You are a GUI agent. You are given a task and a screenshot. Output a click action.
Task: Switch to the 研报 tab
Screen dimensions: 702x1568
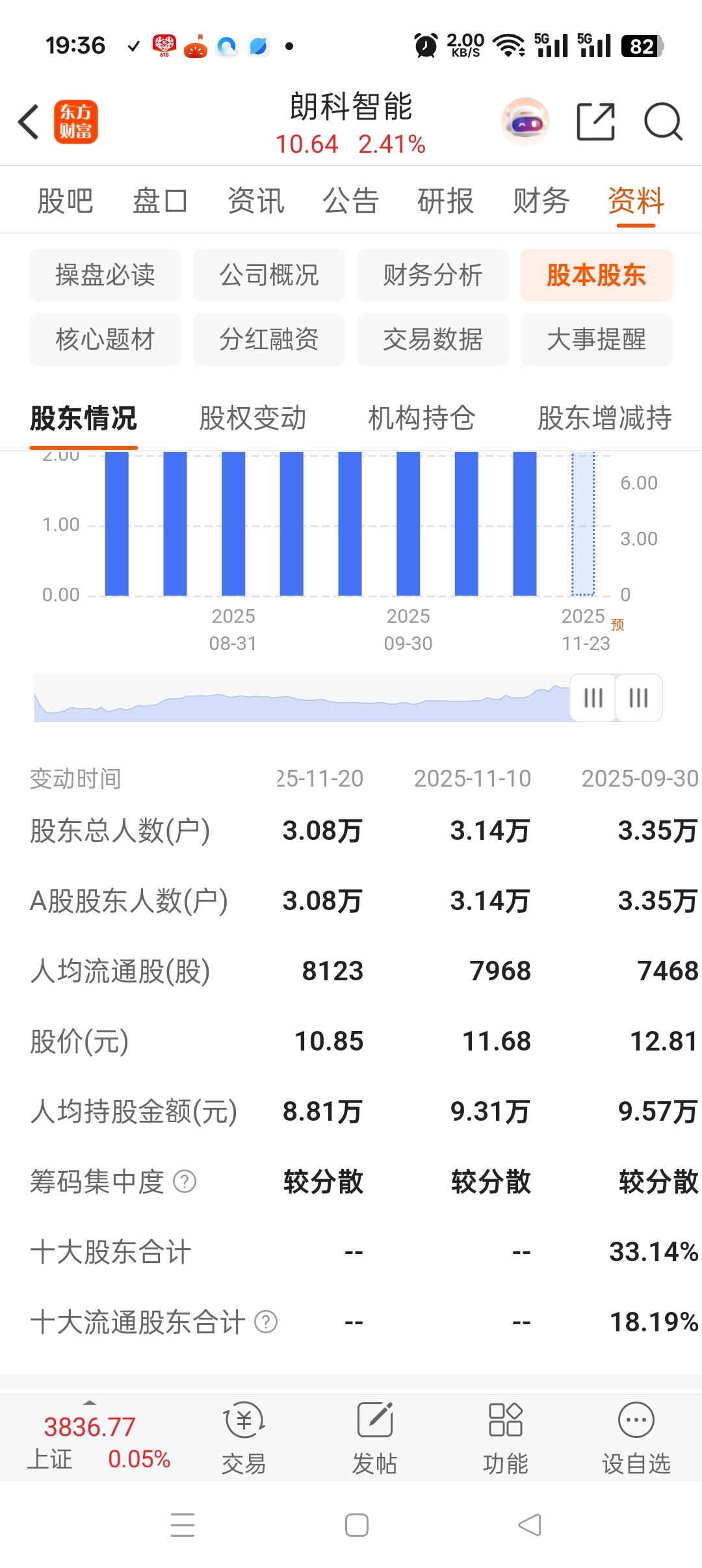click(x=445, y=201)
